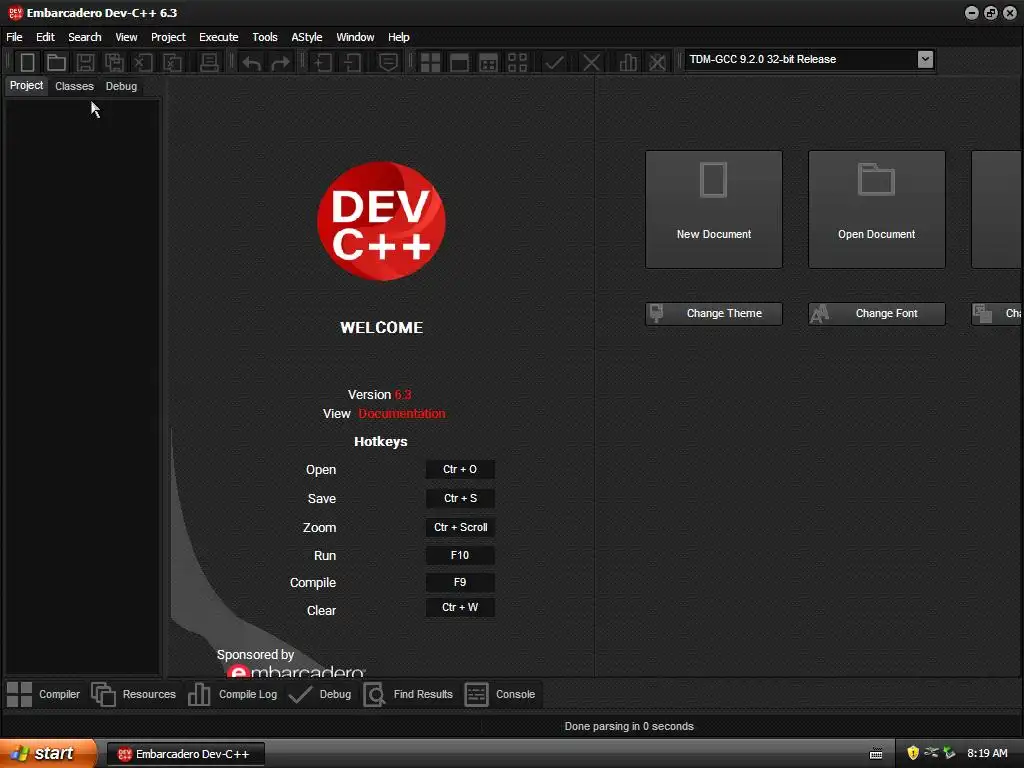Click the Ctr + S hotkey box
The image size is (1024, 768).
[x=460, y=498]
